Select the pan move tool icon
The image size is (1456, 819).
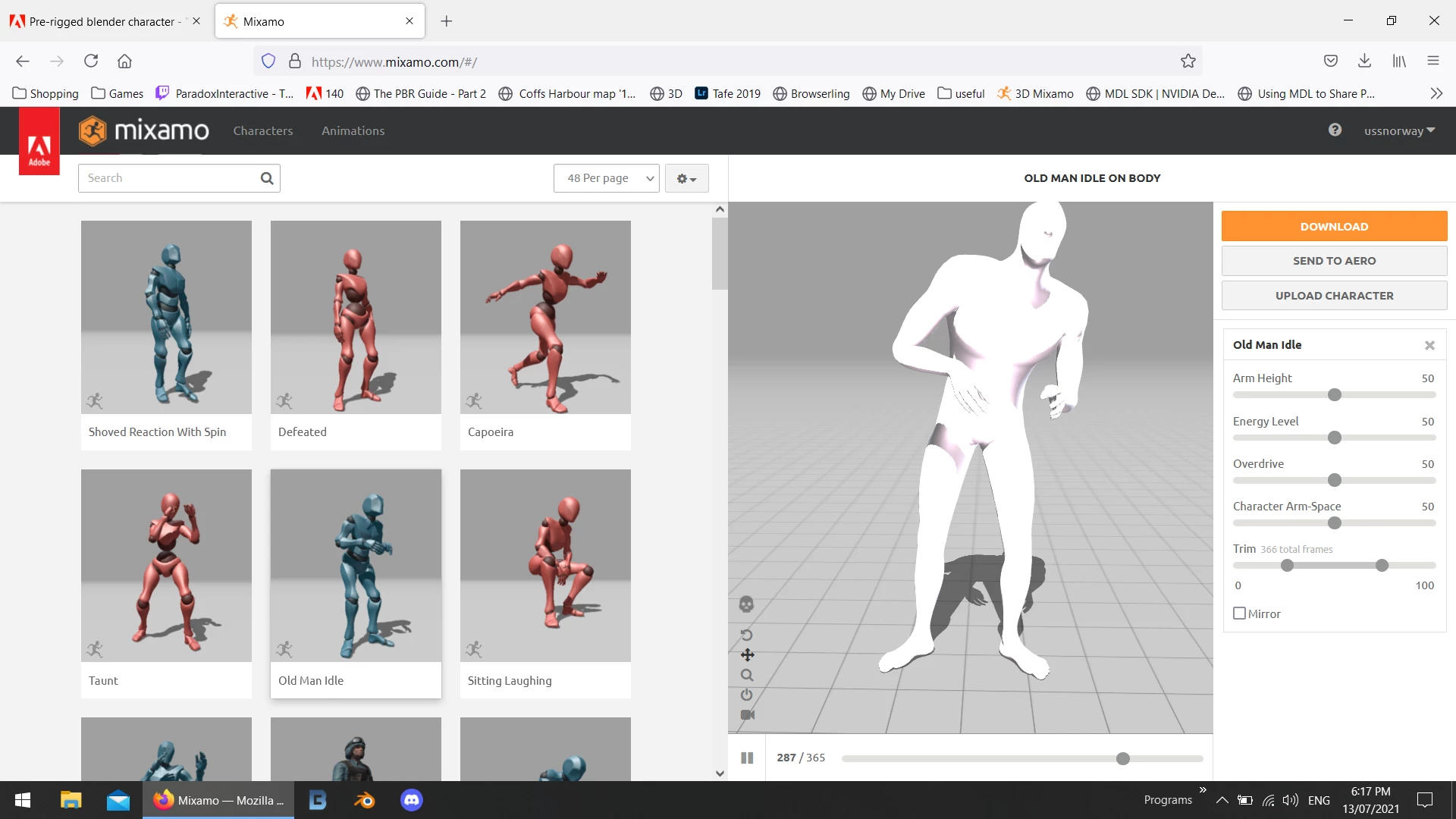coord(747,655)
